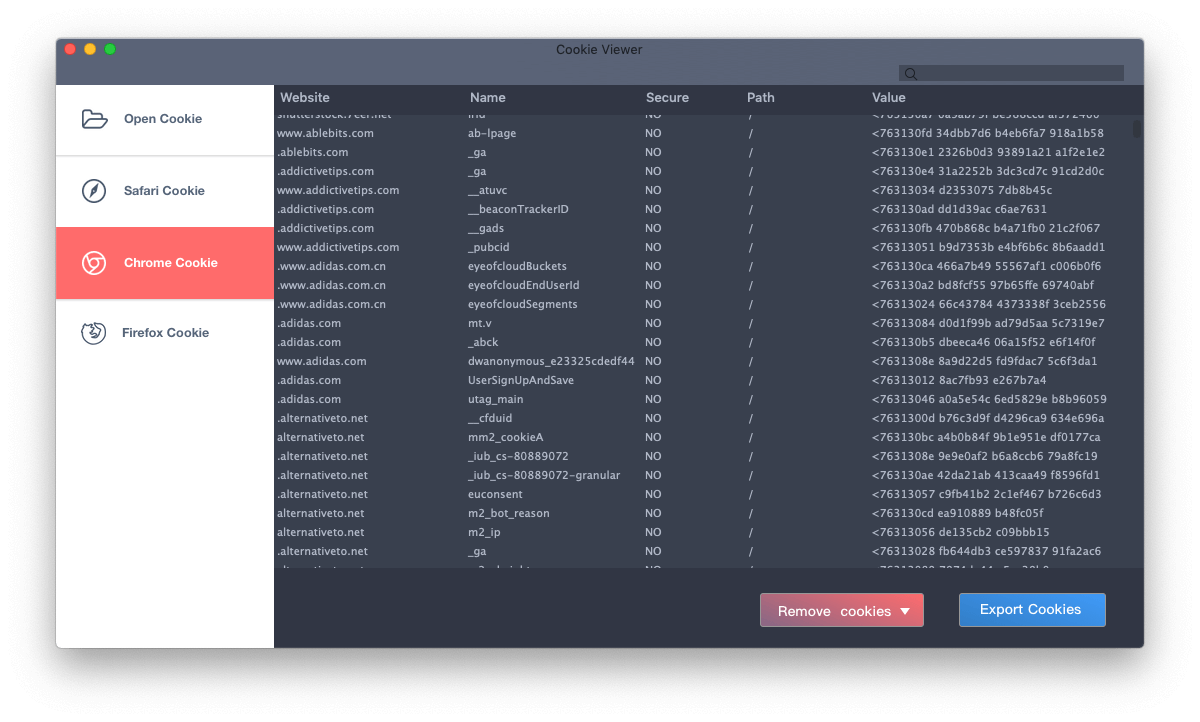Click the Cookie Viewer window title
This screenshot has height=722, width=1200.
coord(600,50)
